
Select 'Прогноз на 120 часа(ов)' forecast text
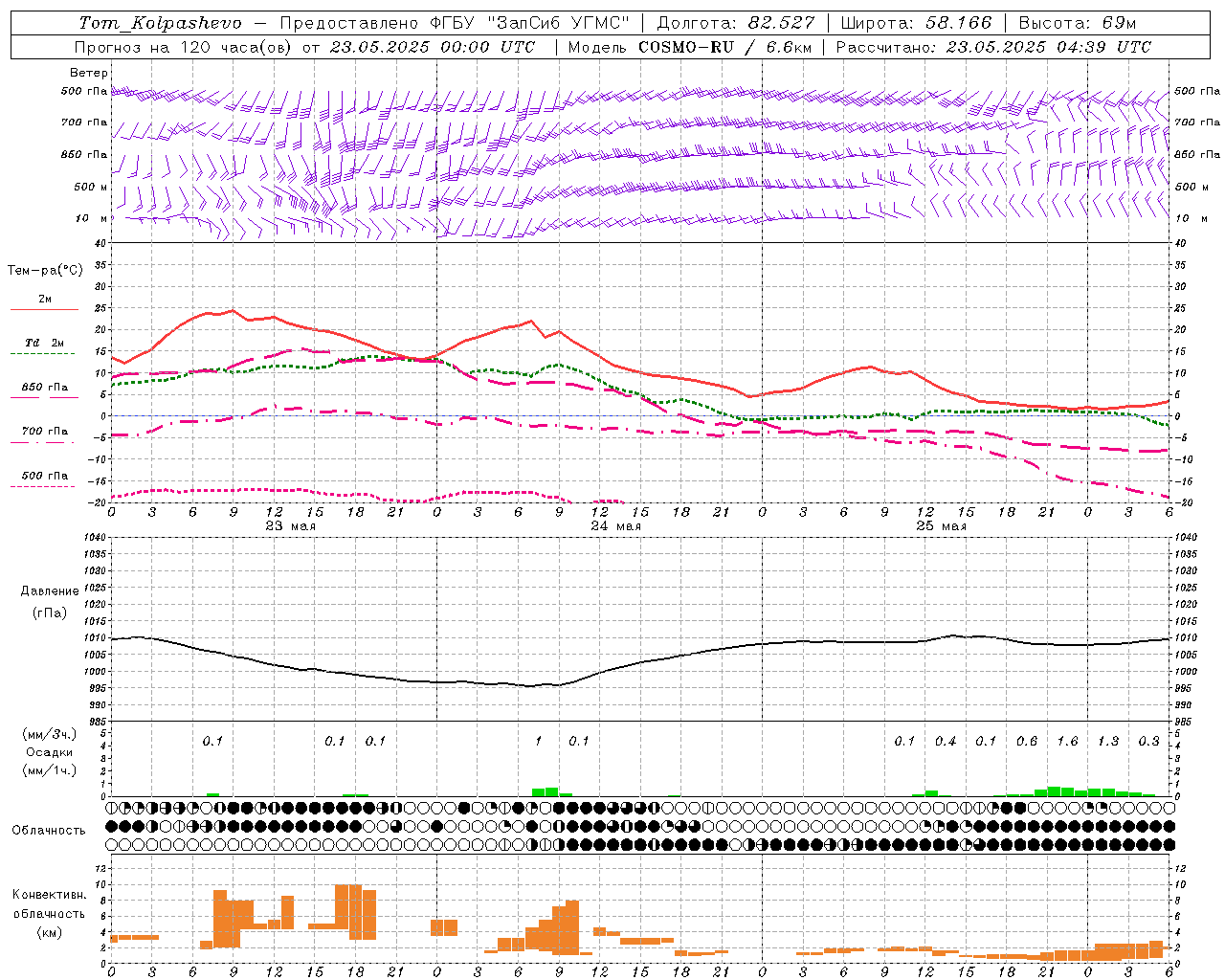click(x=184, y=47)
